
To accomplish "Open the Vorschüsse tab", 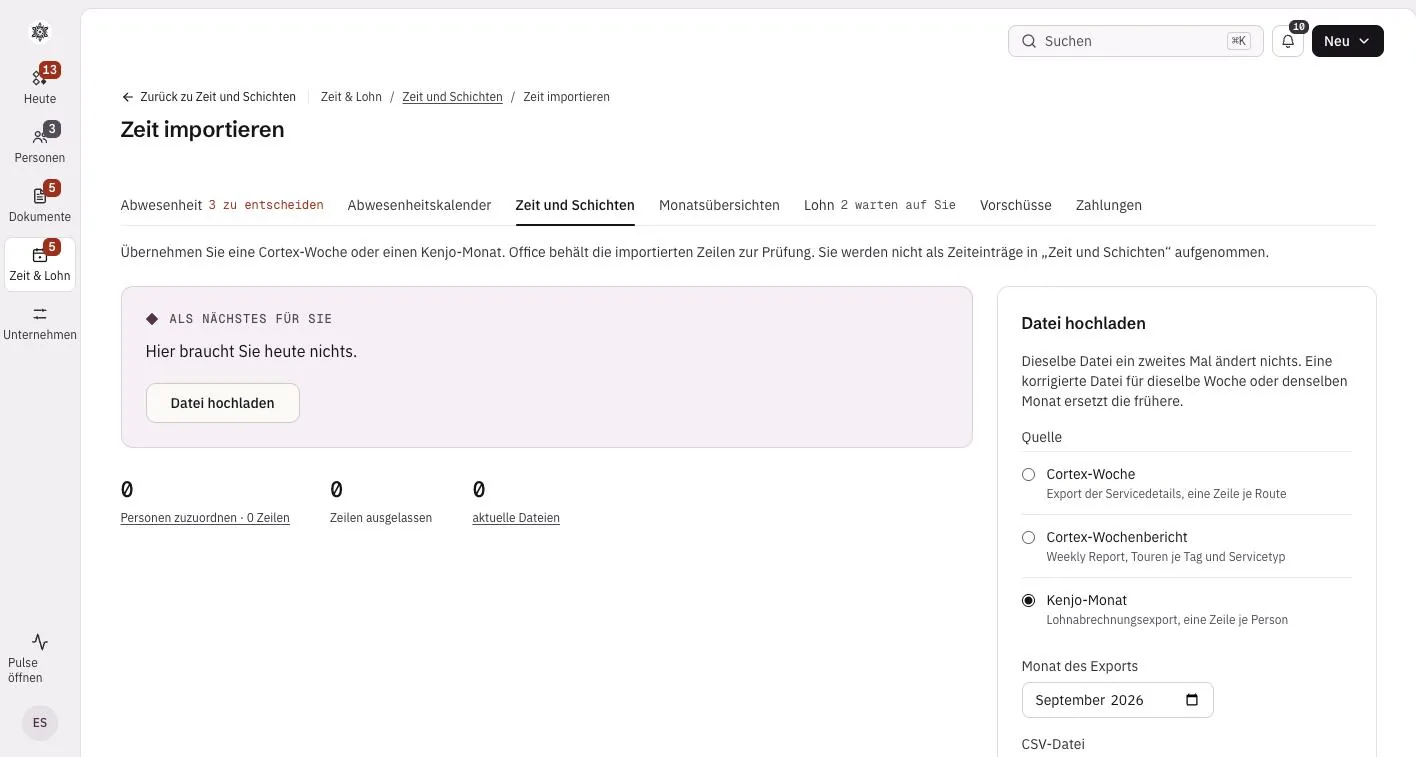I will coord(1015,205).
